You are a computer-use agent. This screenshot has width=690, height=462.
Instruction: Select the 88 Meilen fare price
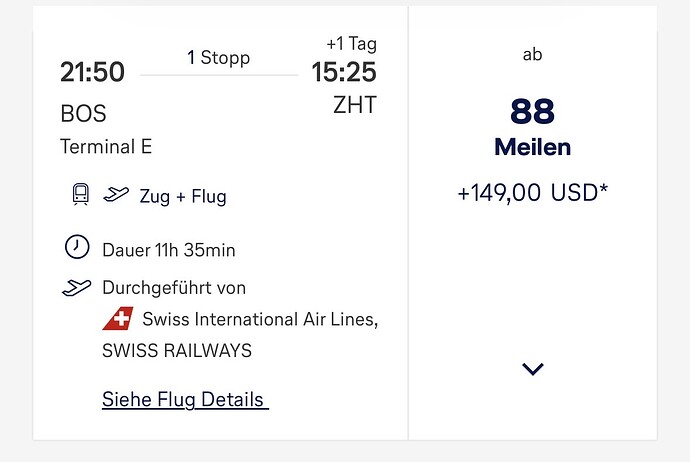pyautogui.click(x=532, y=125)
